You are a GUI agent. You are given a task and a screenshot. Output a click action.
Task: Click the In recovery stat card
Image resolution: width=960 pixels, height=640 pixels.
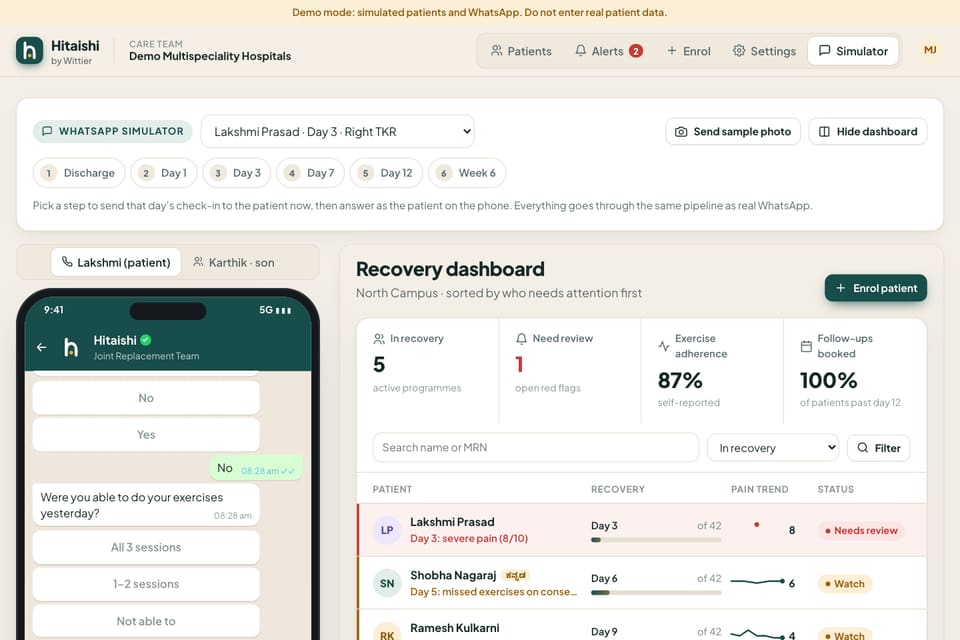click(x=427, y=371)
